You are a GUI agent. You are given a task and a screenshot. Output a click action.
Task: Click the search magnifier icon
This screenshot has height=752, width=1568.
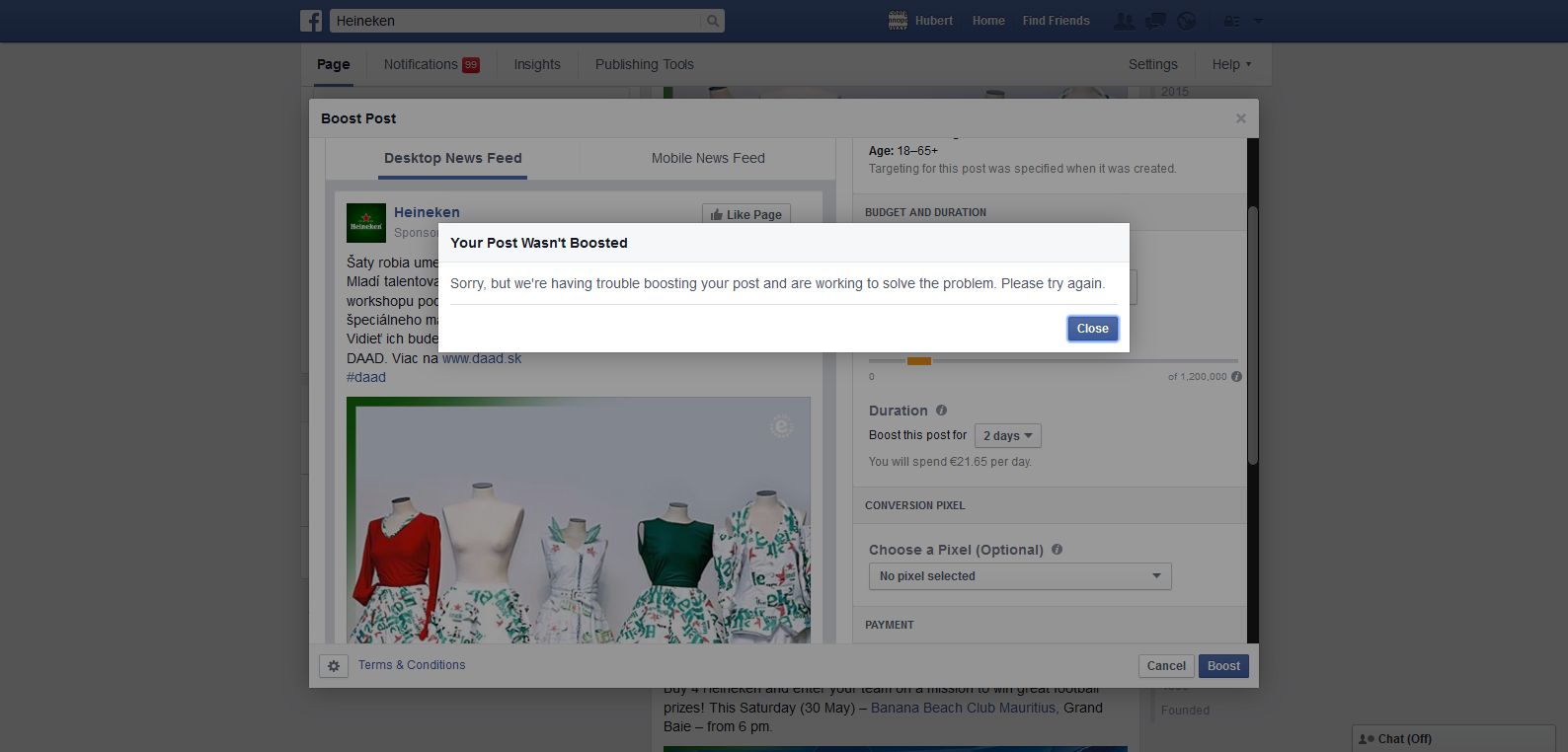[x=712, y=21]
